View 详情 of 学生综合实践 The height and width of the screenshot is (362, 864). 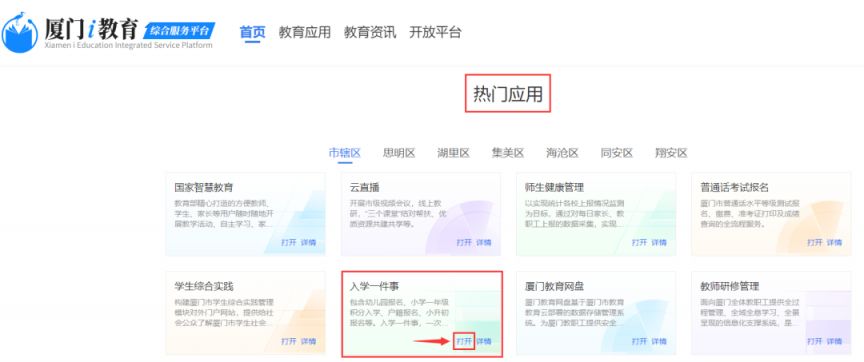pos(309,342)
